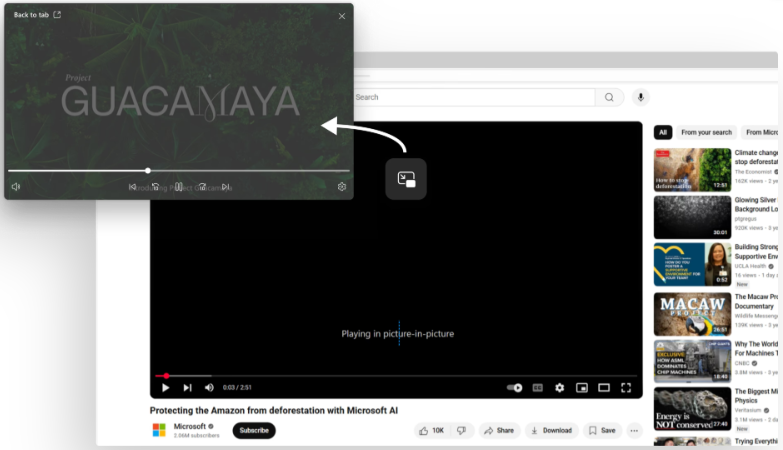The height and width of the screenshot is (450, 783).
Task: Open the Macaw Project thumbnail
Action: 692,314
